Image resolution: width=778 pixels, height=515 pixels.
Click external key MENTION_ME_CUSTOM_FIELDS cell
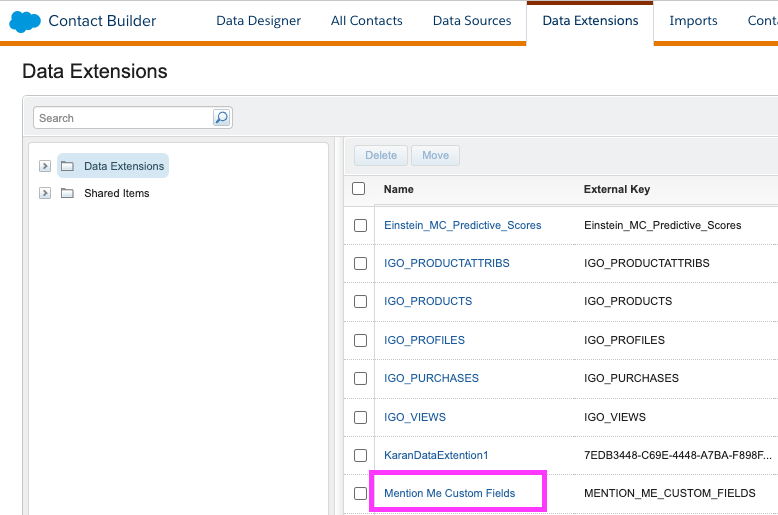pyautogui.click(x=669, y=493)
